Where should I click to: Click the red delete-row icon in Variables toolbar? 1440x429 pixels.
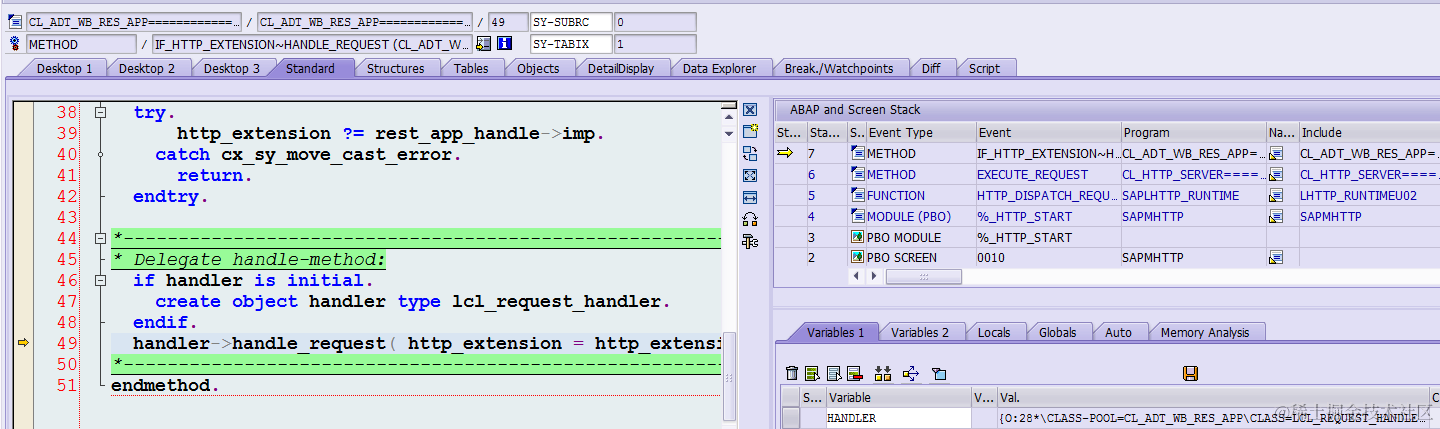point(855,373)
